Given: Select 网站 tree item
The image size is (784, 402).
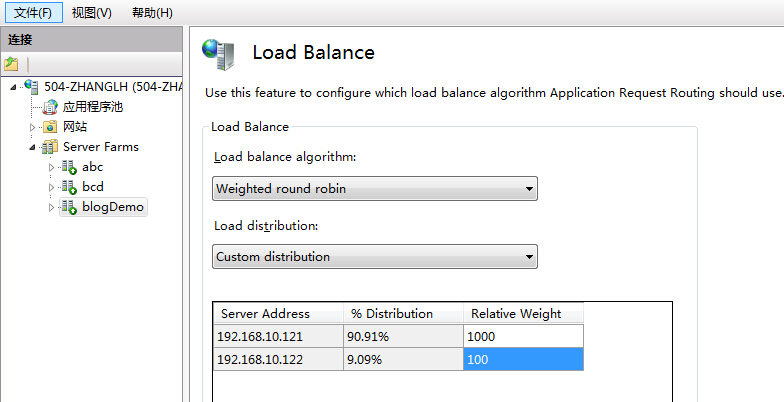Looking at the screenshot, I should (x=74, y=127).
